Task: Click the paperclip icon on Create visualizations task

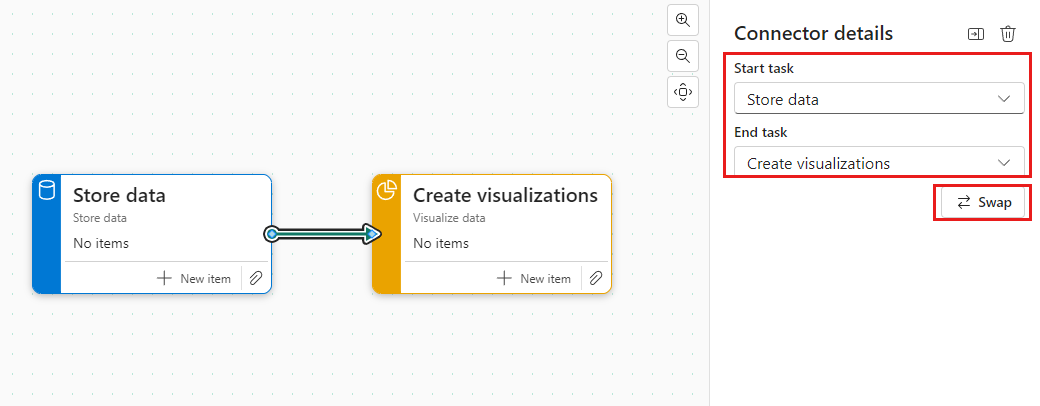Action: tap(596, 278)
